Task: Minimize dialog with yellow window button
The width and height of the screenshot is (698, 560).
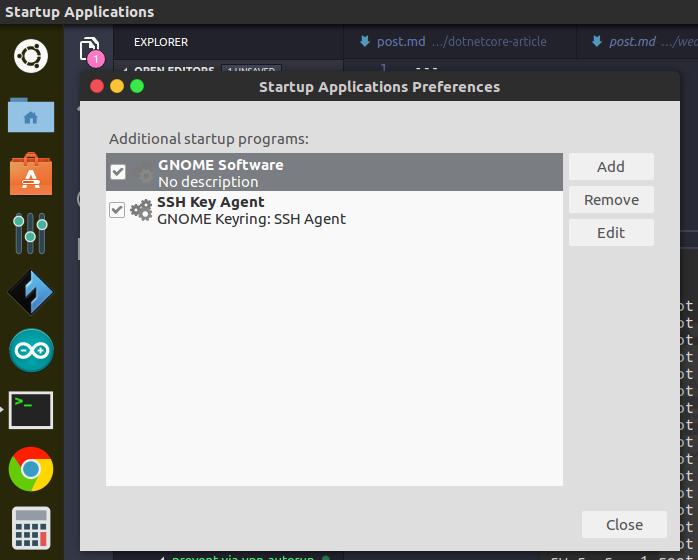Action: point(117,86)
